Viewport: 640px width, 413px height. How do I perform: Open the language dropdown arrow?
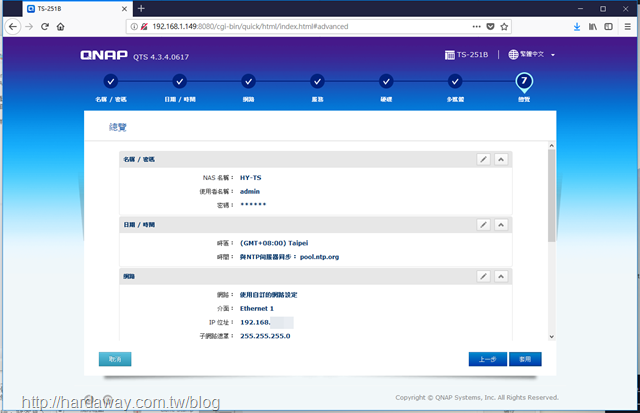(x=553, y=55)
